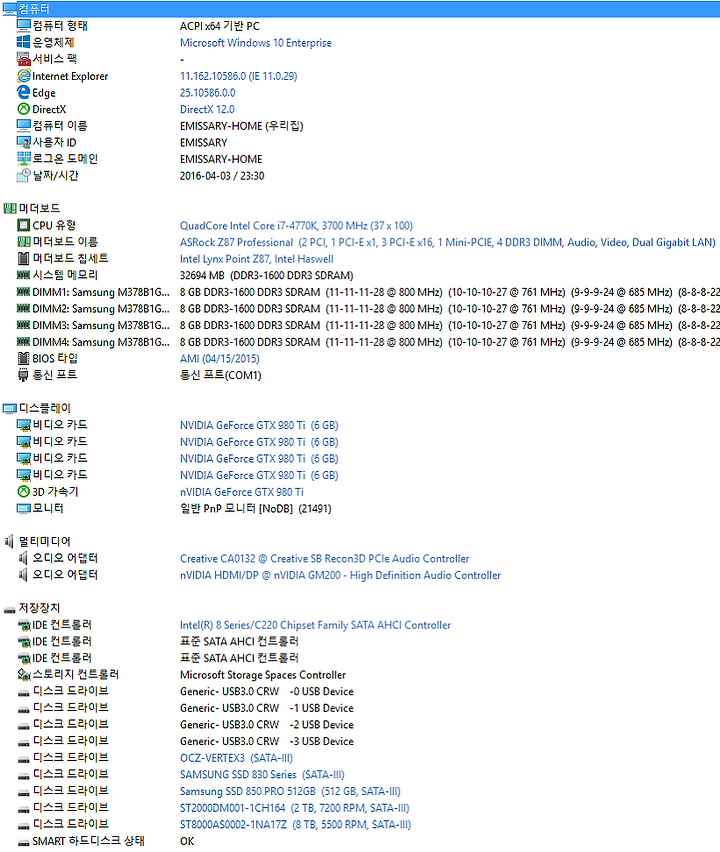The width and height of the screenshot is (720, 852).
Task: Open the nVIDIA GeForce GTX 980 Ti accelerator link
Action: coord(242,492)
